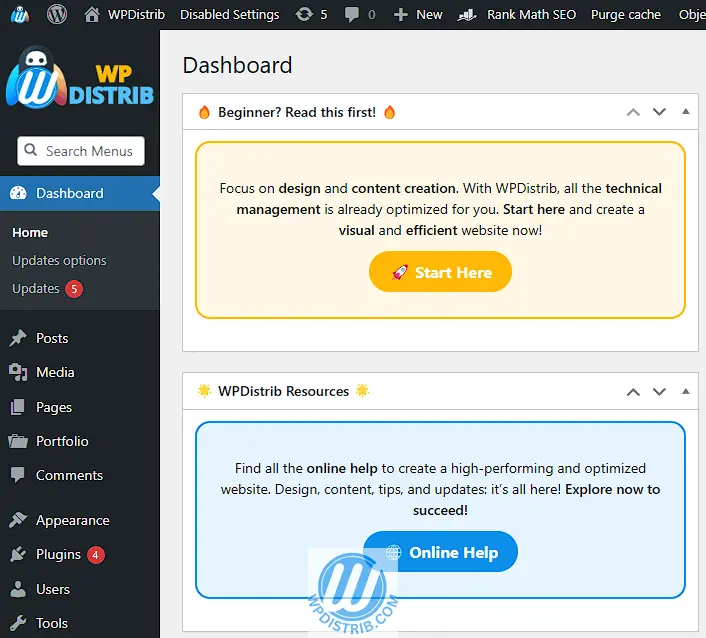Open the Updates submenu link

point(36,289)
